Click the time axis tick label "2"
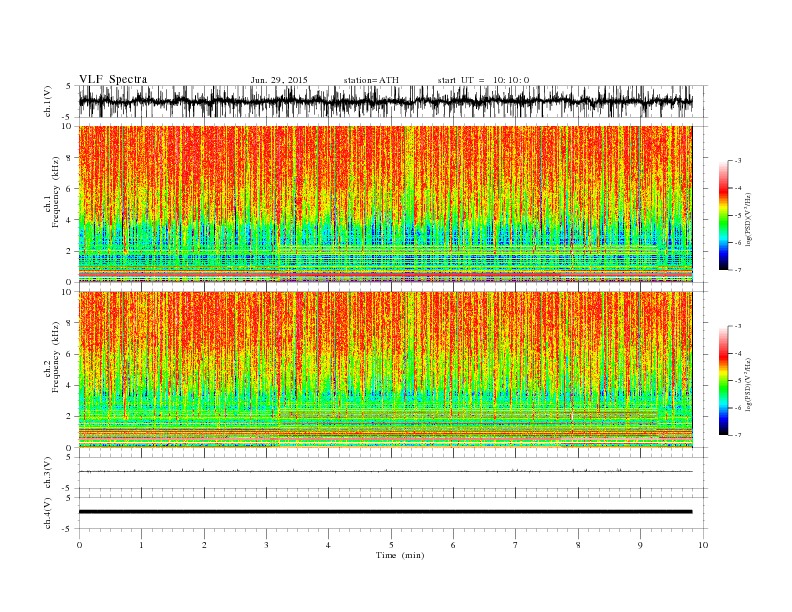792x612 pixels. click(x=204, y=545)
